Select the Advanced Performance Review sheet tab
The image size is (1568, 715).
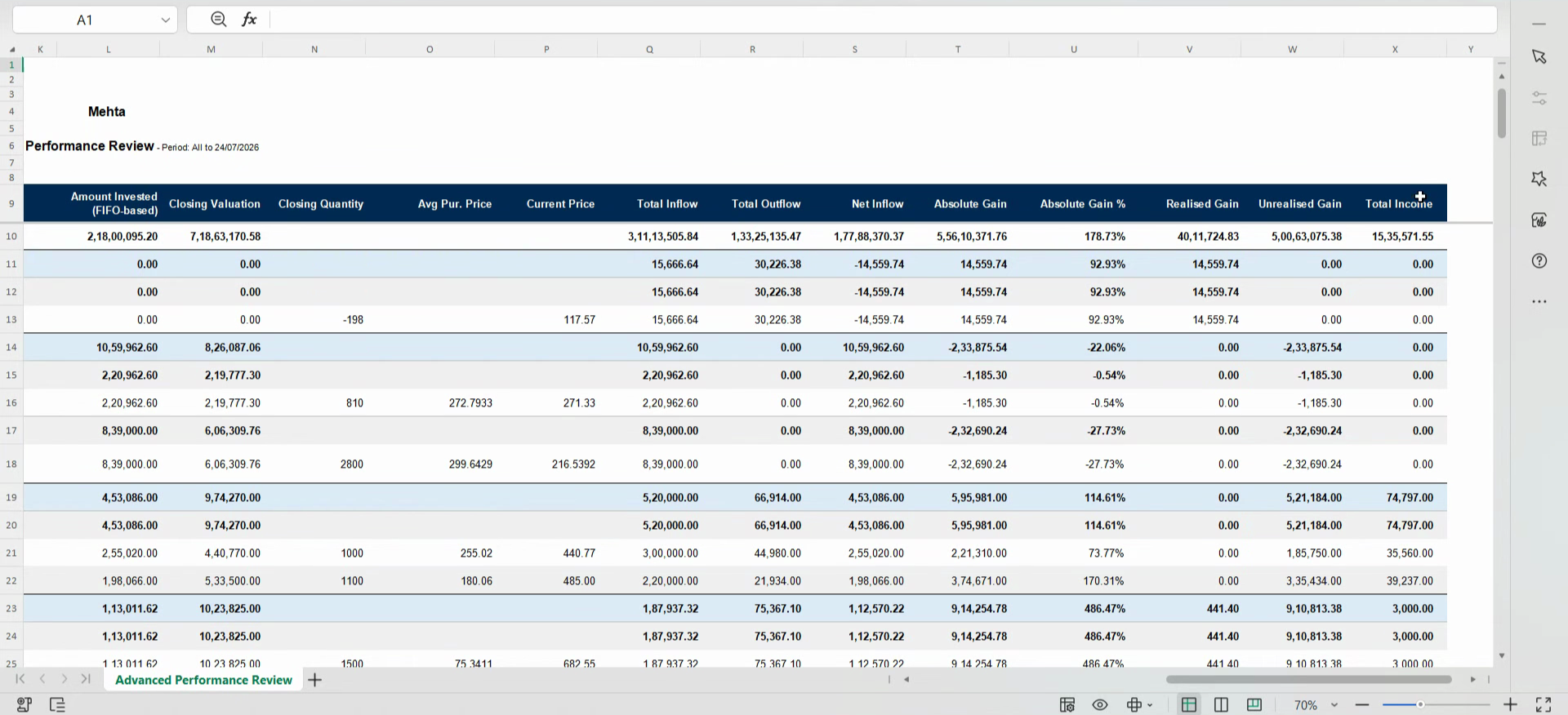(x=203, y=680)
